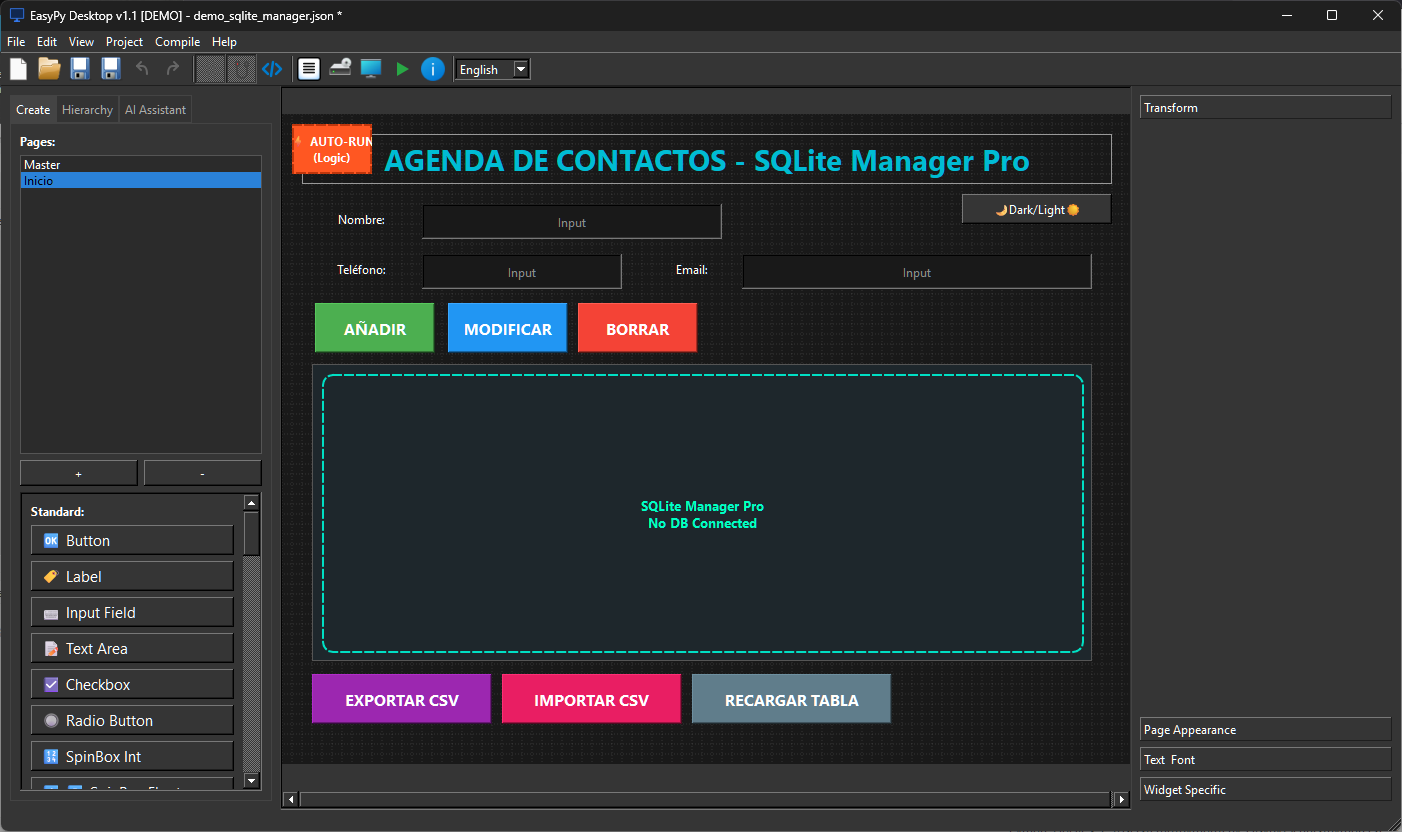Select the Master page in the list
Screen dimensions: 1402x832
(141, 164)
